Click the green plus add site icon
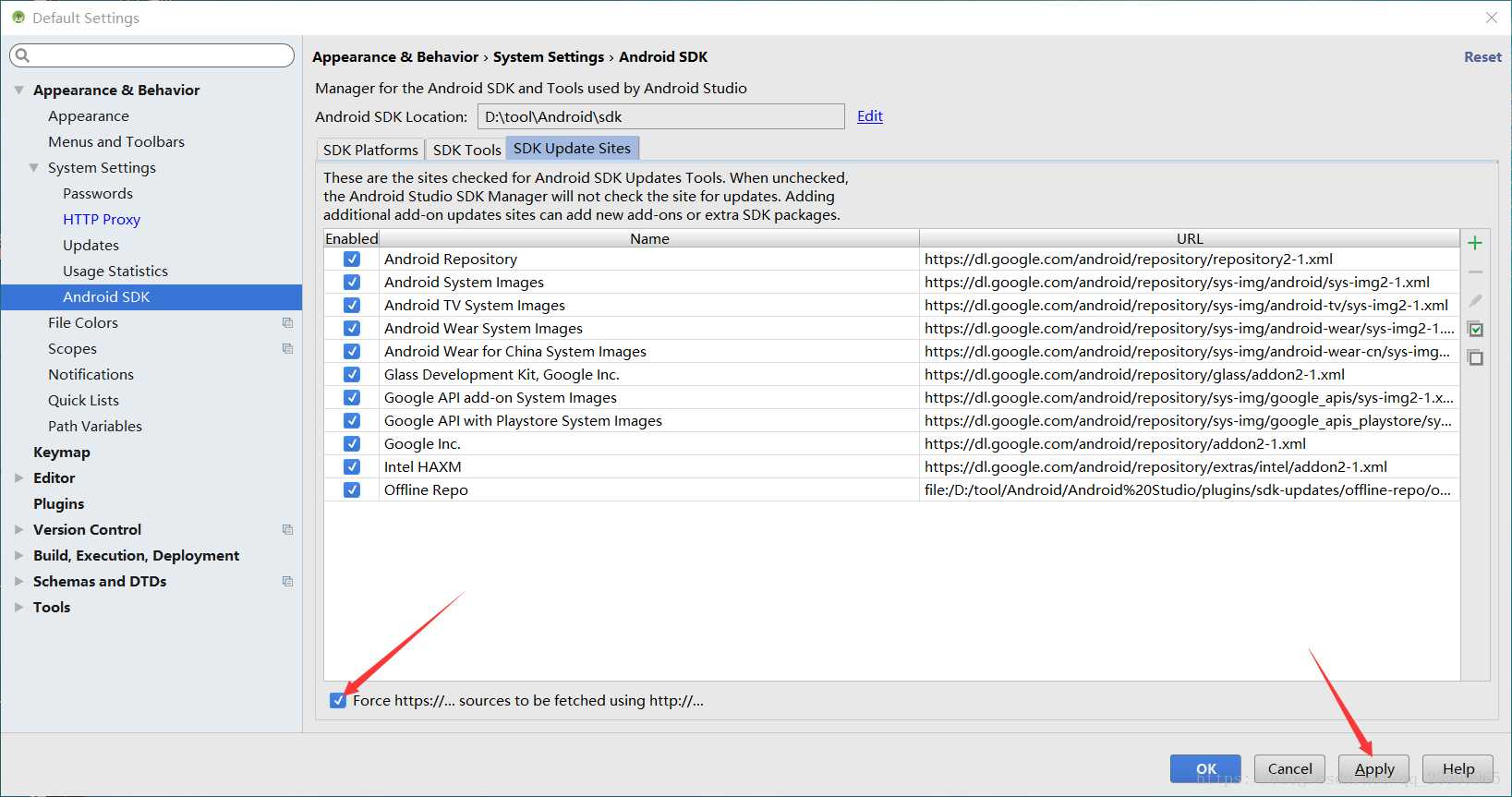The image size is (1512, 797). (x=1475, y=243)
